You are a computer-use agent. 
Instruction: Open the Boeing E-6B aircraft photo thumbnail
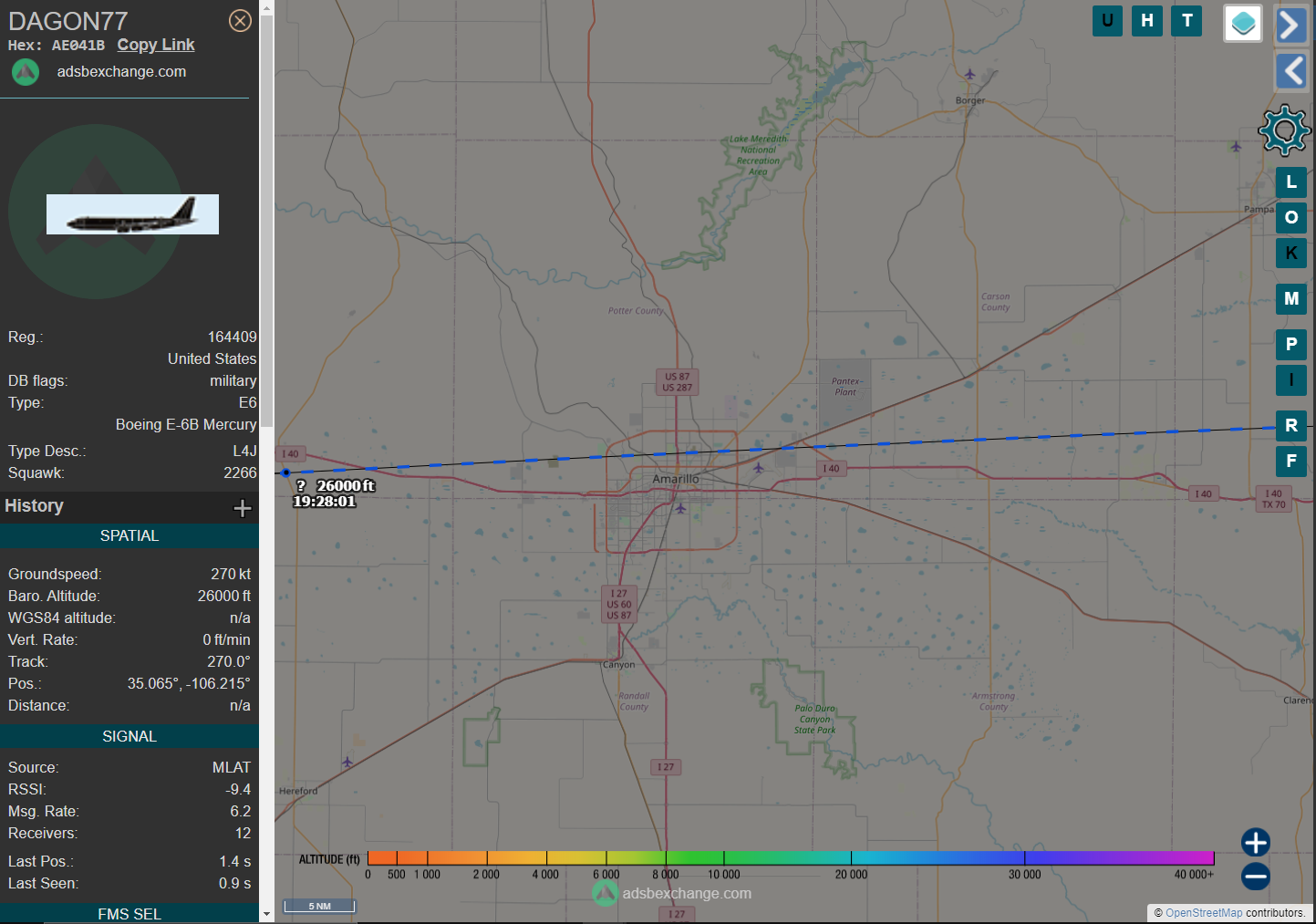[132, 214]
